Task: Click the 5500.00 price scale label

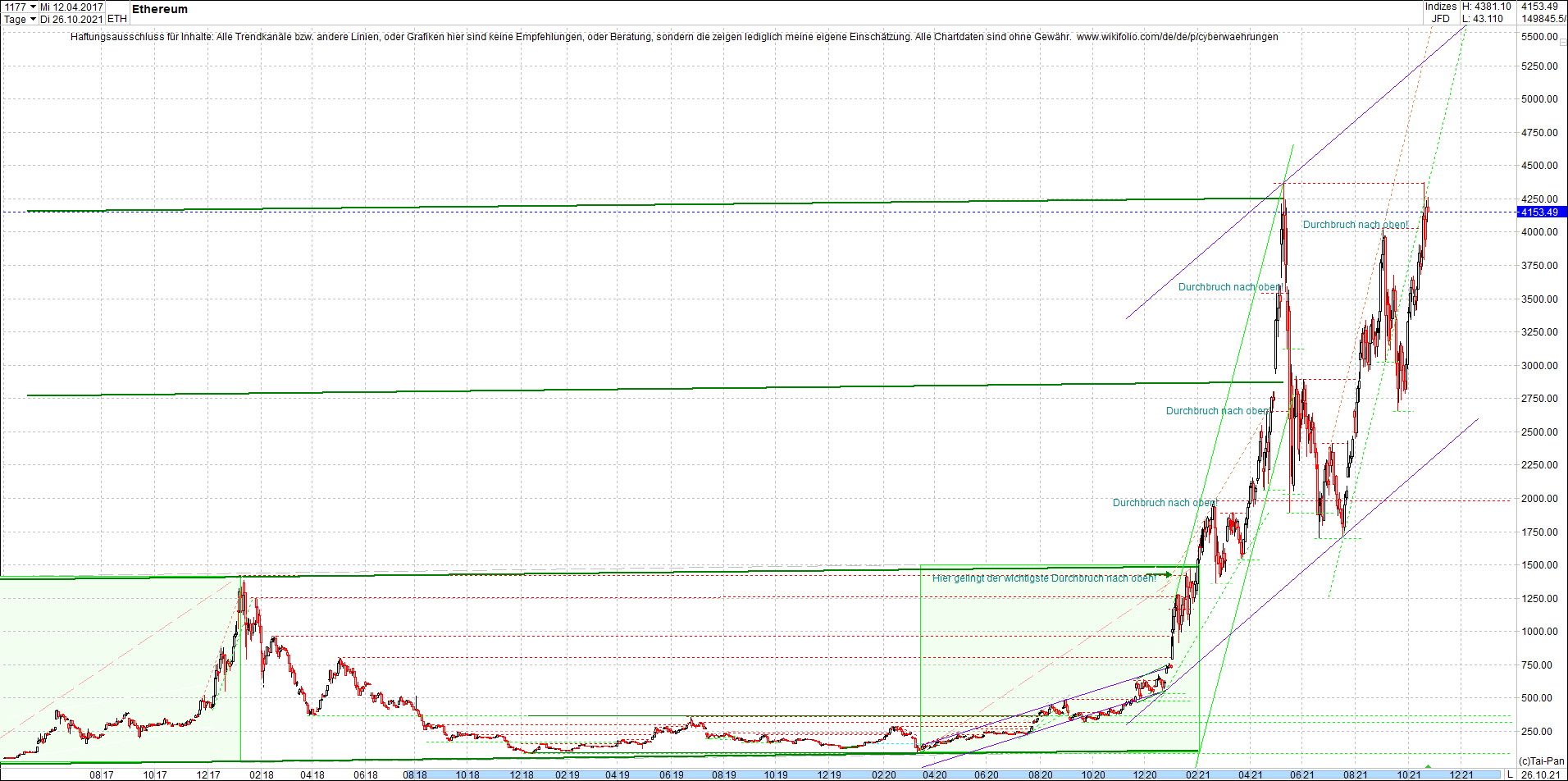Action: pyautogui.click(x=1539, y=35)
